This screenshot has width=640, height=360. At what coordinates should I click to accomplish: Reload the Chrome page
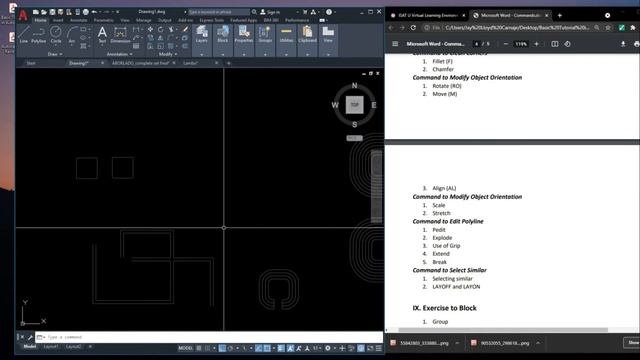[x=413, y=27]
